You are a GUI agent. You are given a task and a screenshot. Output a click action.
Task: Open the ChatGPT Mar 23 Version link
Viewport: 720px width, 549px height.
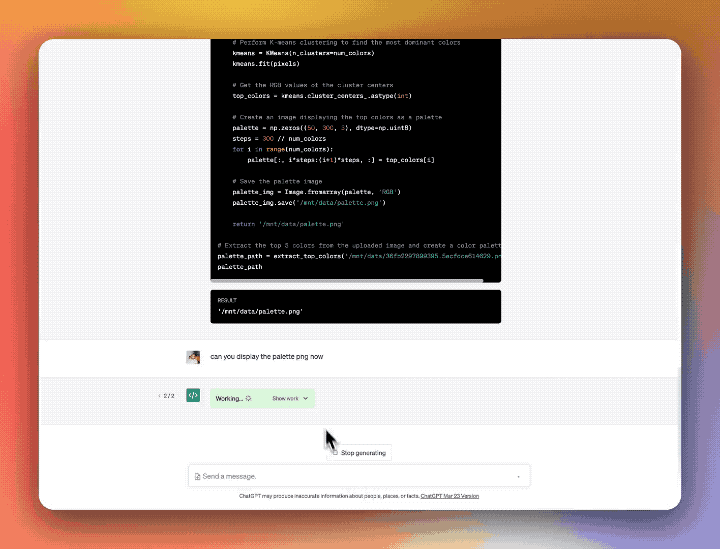coord(450,496)
